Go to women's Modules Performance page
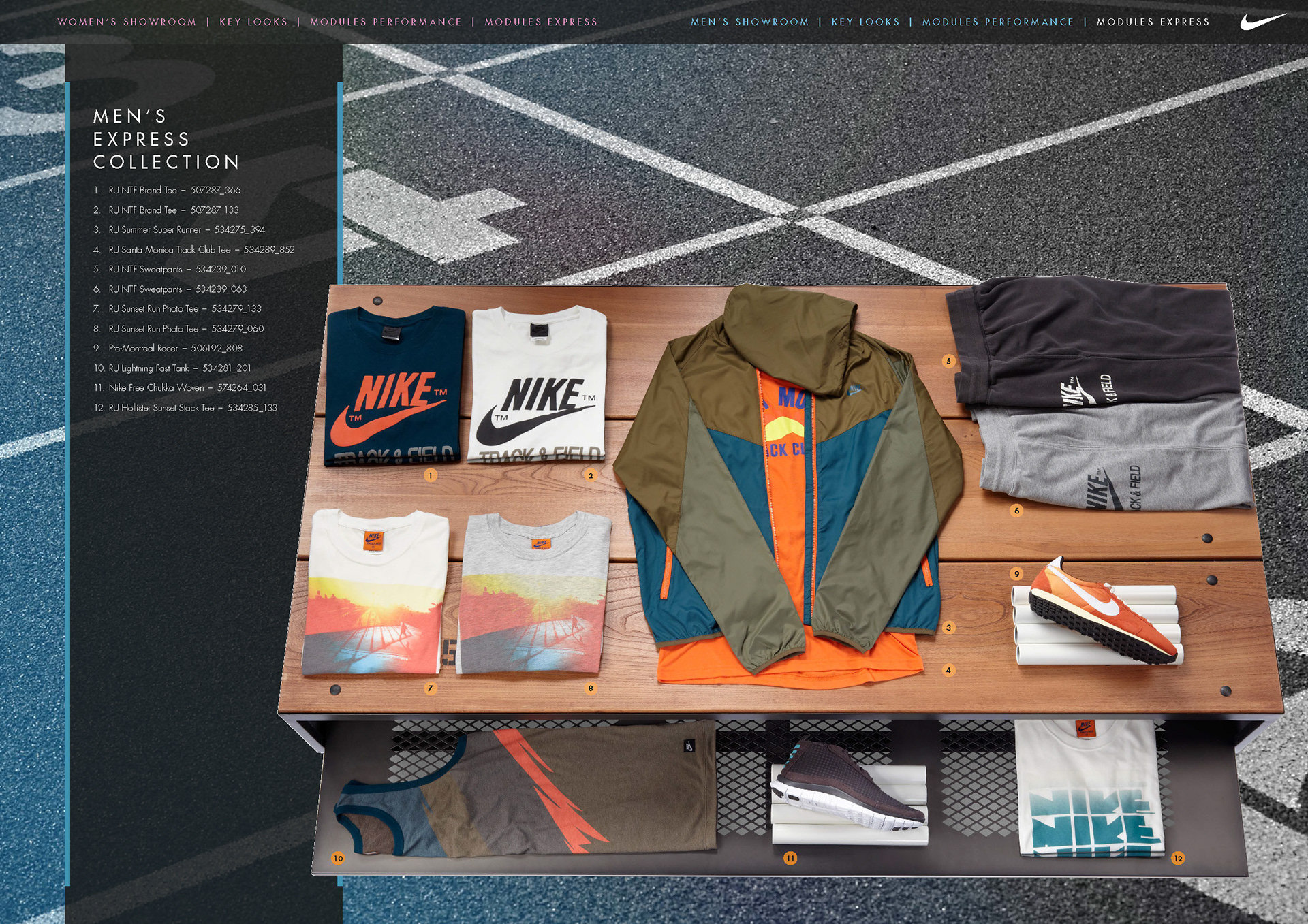This screenshot has height=924, width=1308. 386,22
